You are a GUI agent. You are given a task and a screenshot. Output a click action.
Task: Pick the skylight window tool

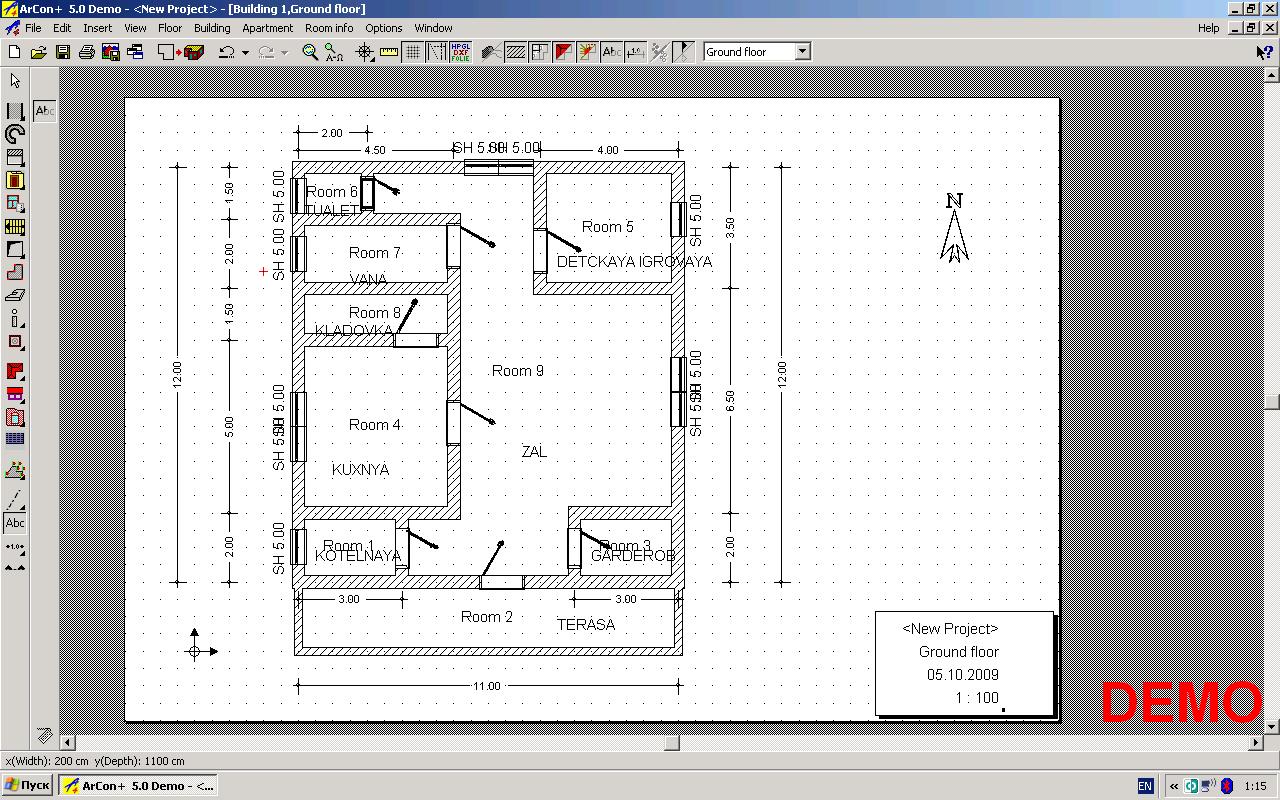click(15, 417)
